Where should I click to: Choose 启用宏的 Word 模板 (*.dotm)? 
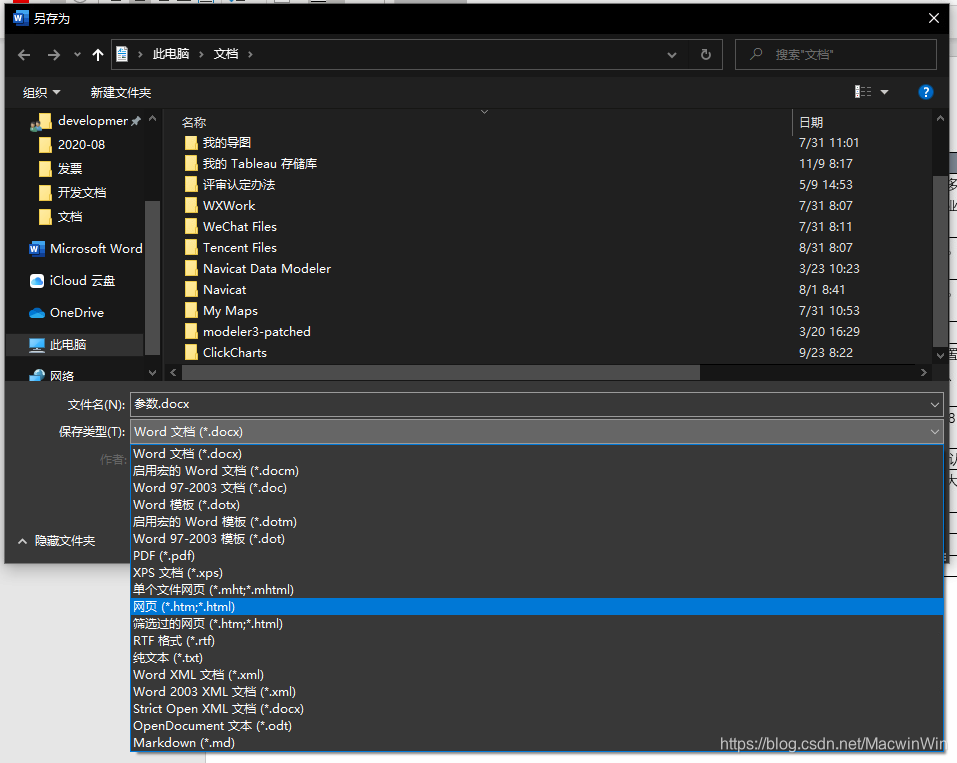(537, 522)
